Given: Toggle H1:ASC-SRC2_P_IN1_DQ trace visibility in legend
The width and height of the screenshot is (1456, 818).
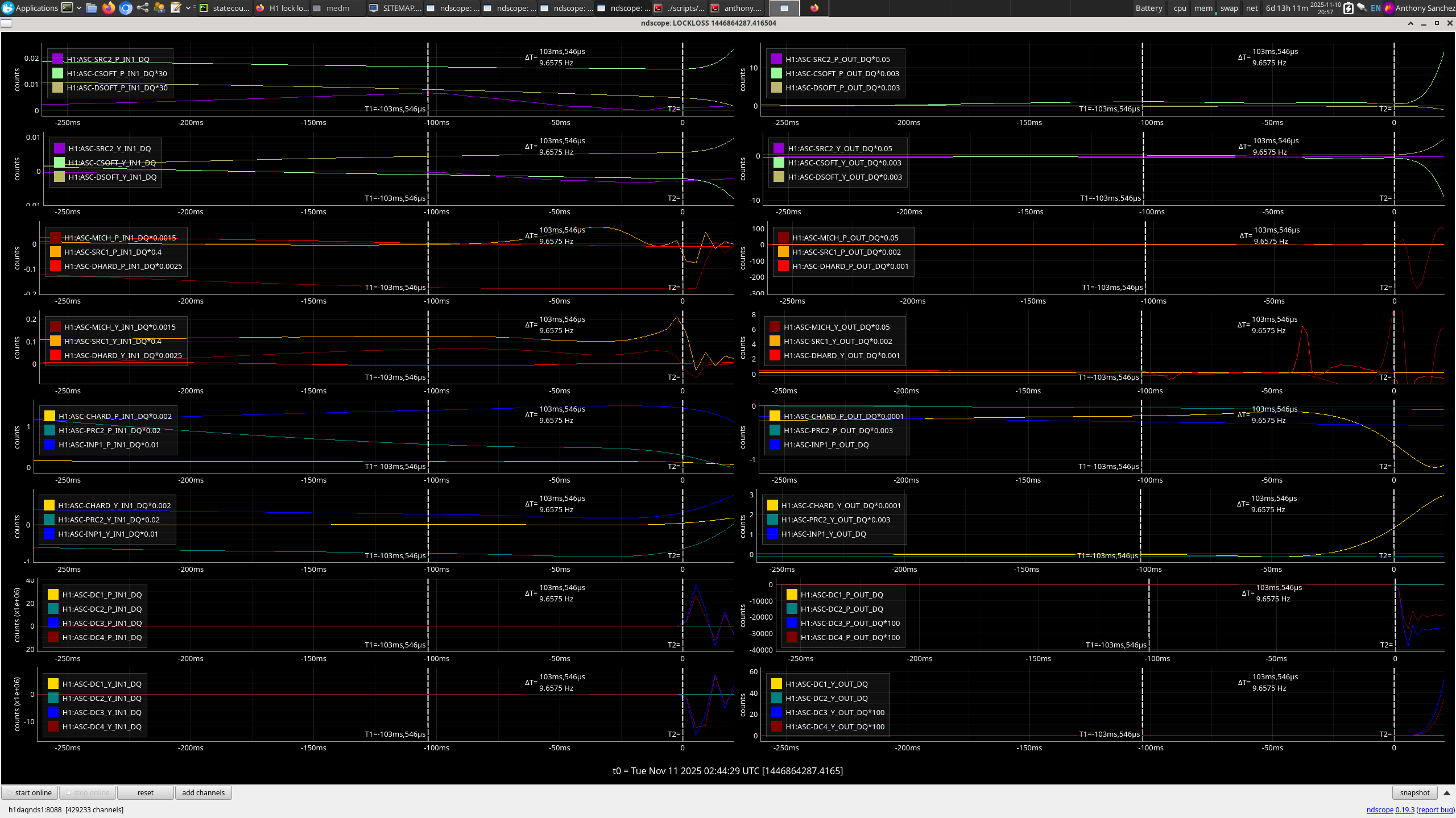Looking at the screenshot, I should 107,59.
